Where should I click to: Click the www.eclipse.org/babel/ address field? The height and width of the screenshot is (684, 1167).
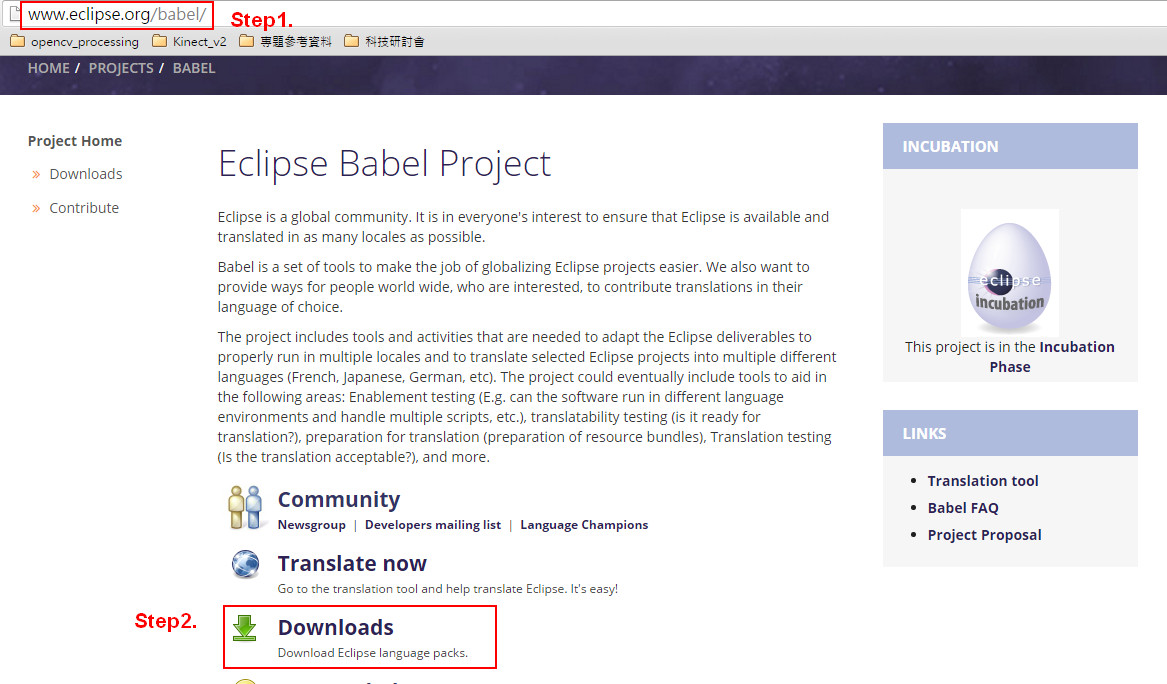pos(117,14)
